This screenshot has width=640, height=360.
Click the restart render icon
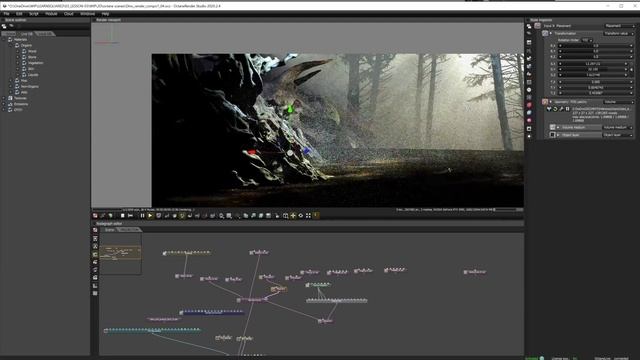(130, 216)
